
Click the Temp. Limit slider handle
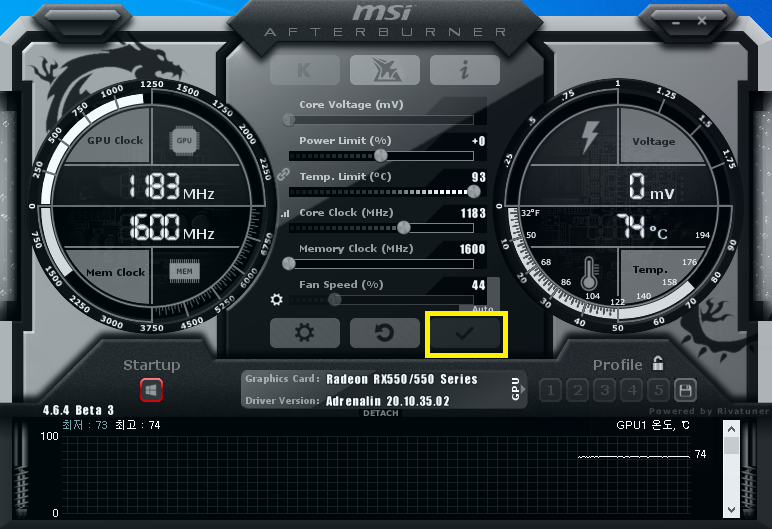click(474, 192)
